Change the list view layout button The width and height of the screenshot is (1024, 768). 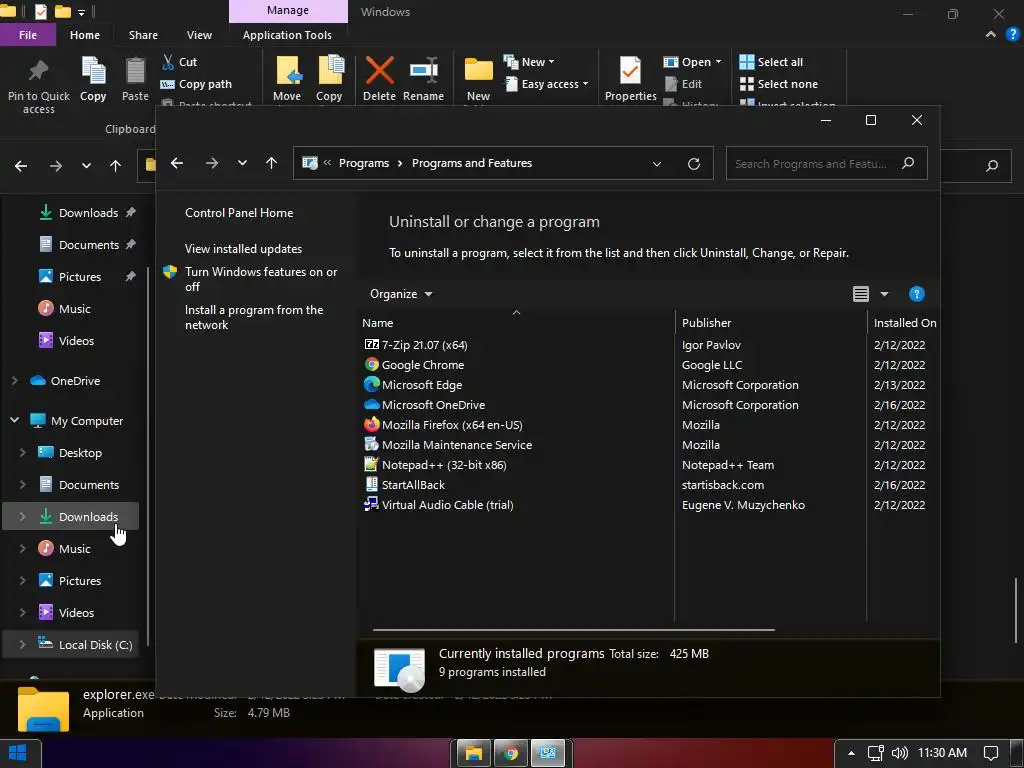[x=861, y=294]
